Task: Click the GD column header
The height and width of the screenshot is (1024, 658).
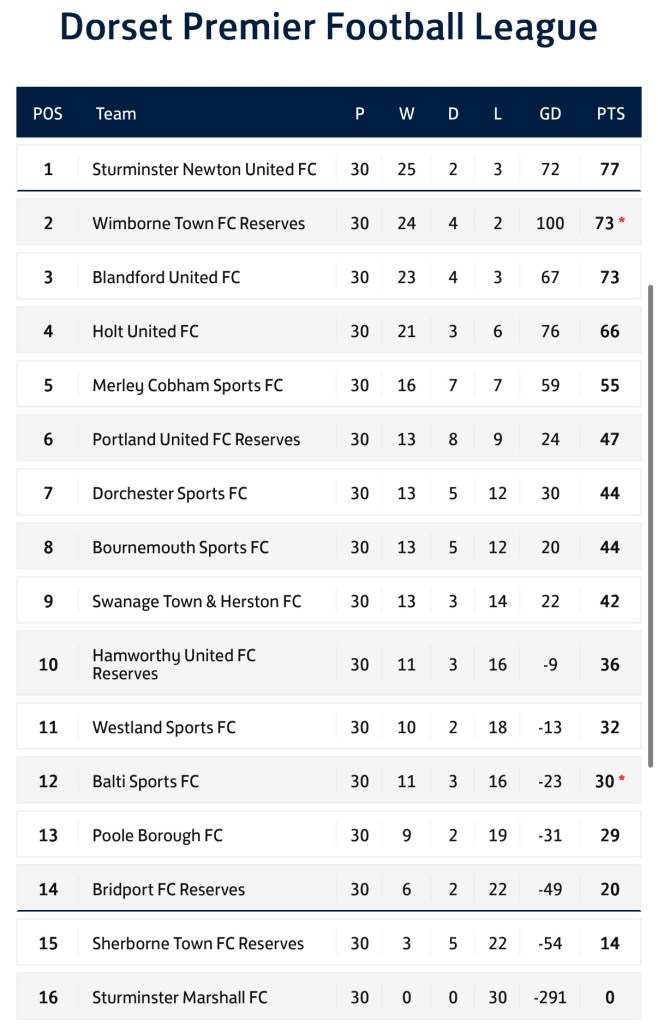Action: 550,113
